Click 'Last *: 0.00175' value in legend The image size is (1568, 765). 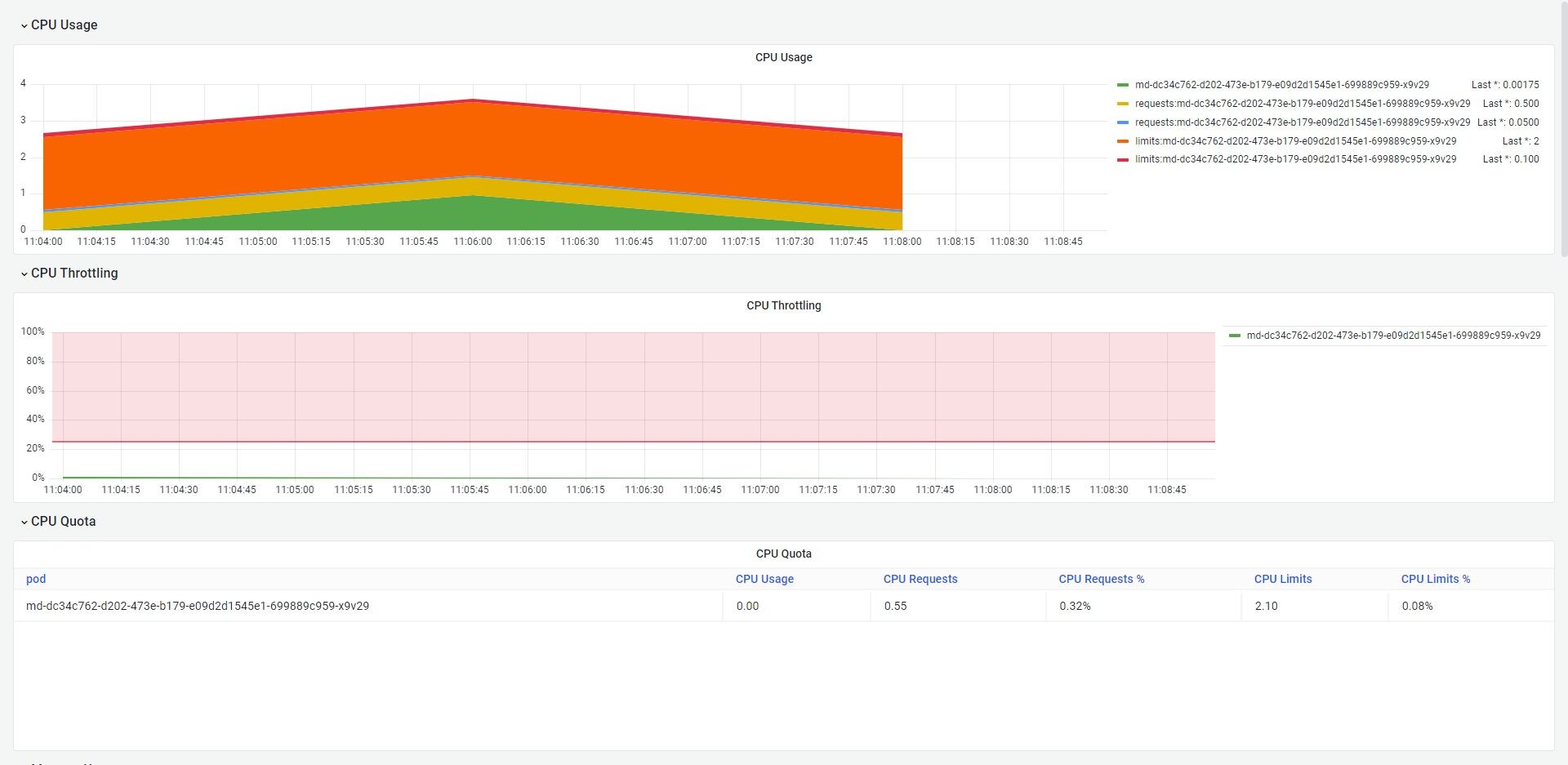coord(1505,85)
